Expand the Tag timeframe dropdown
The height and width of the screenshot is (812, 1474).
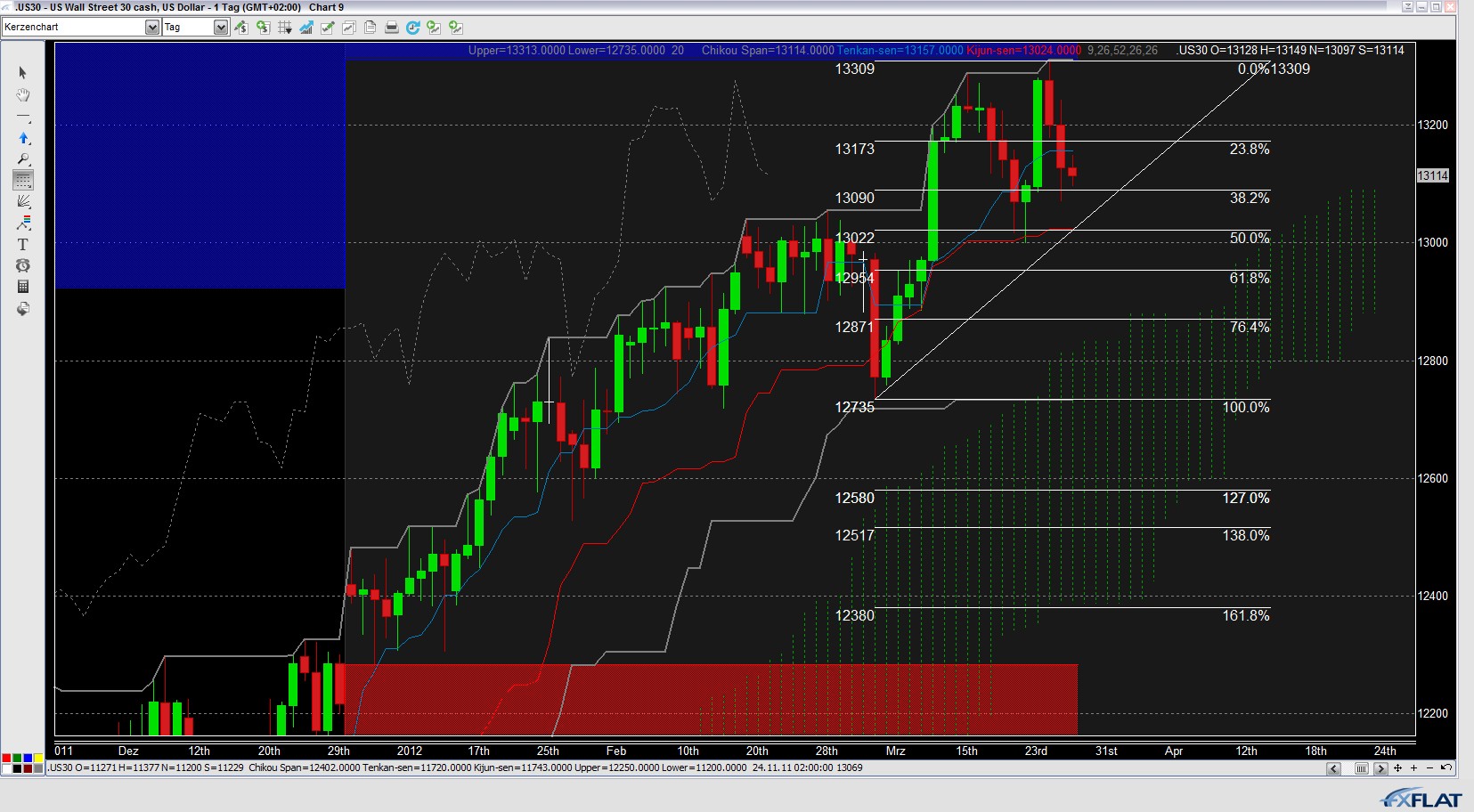point(220,28)
